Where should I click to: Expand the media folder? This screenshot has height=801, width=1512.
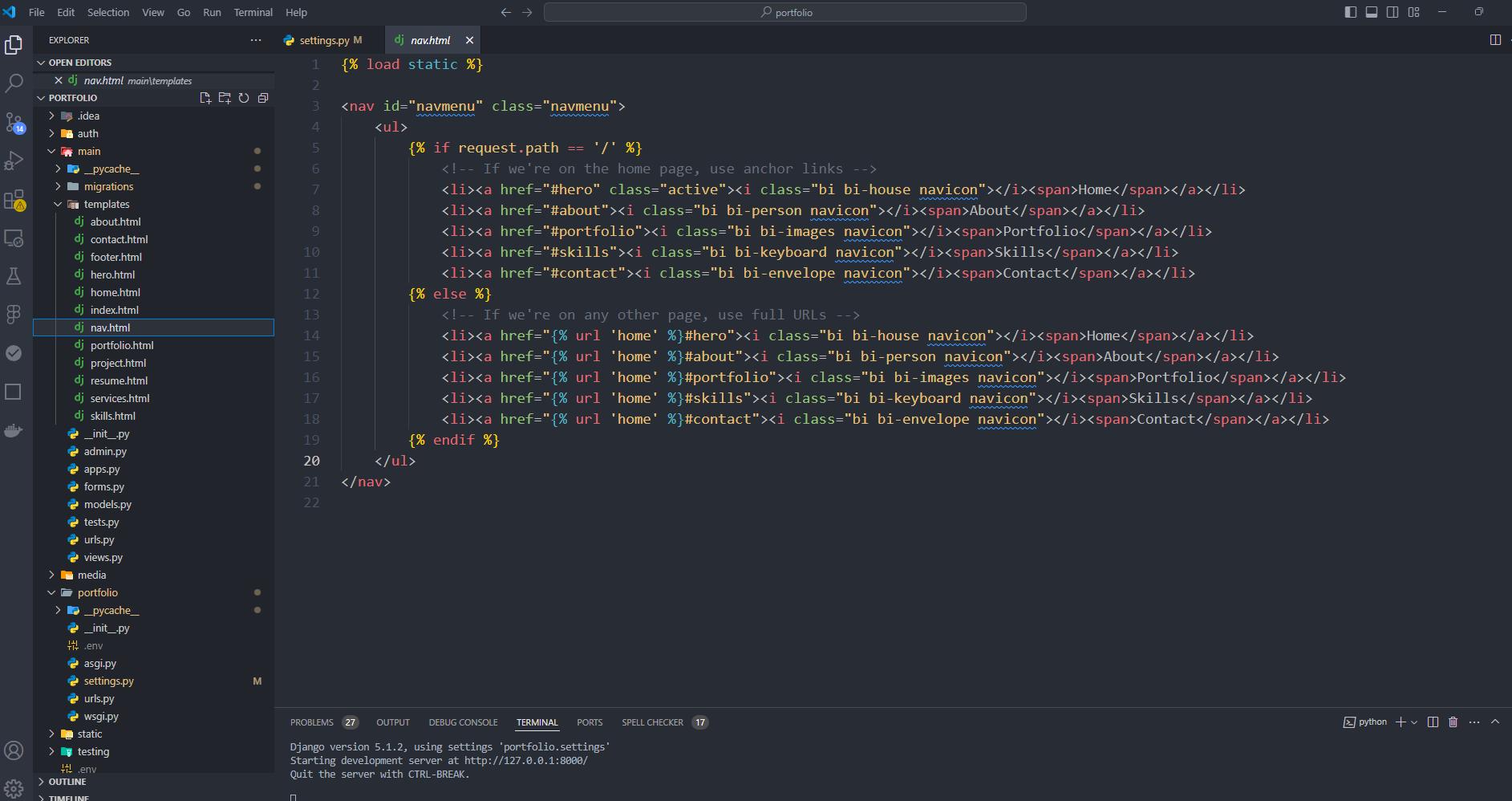(91, 575)
